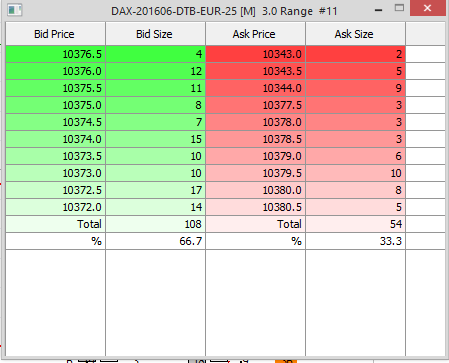449x363 pixels.
Task: Click ask price cell 10377.5
Action: (x=255, y=105)
